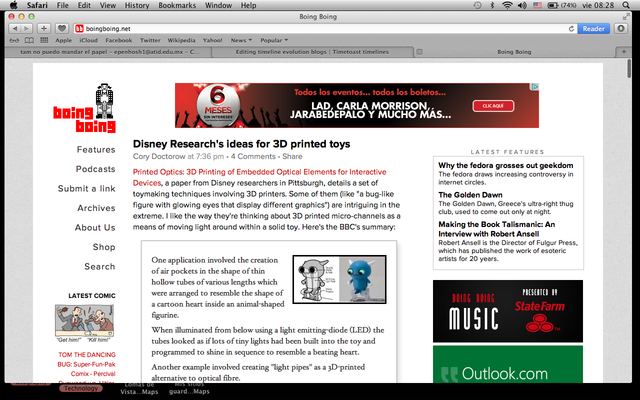
Task: Open the Robert Ansell interview feature
Action: pyautogui.click(x=497, y=229)
